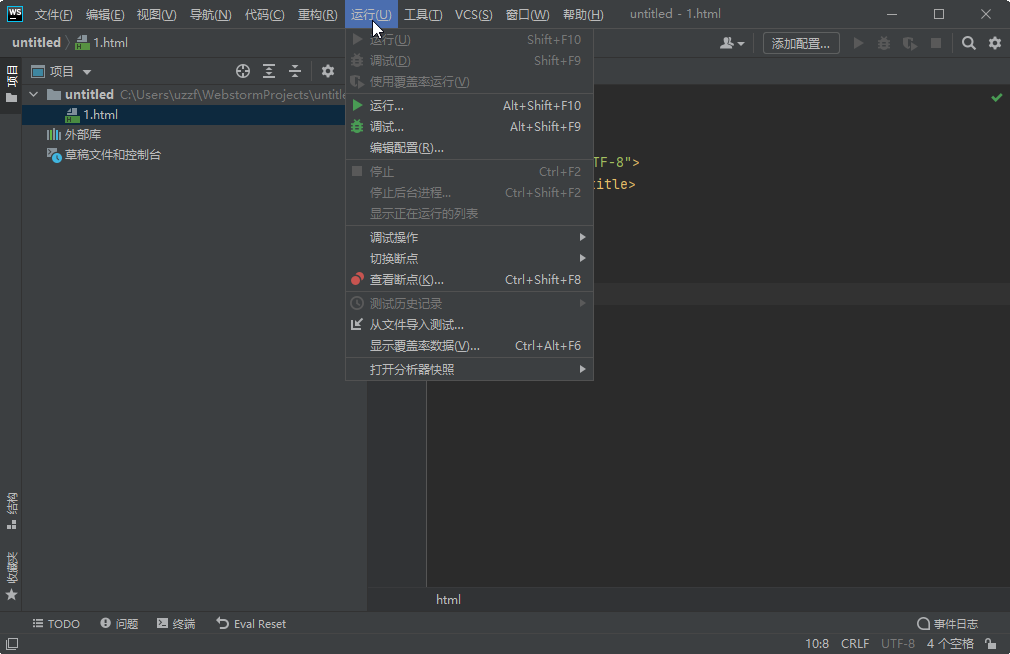The width and height of the screenshot is (1010, 654).
Task: Open the 重构(R) menu
Action: point(318,14)
